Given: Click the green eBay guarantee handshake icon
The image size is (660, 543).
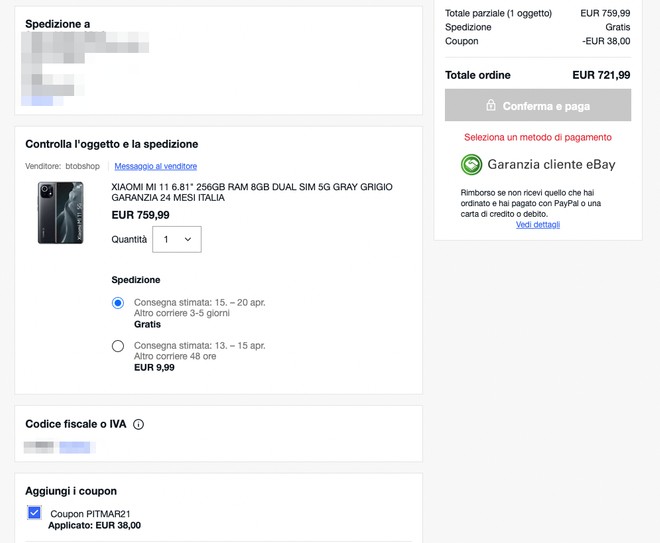Looking at the screenshot, I should pos(471,165).
